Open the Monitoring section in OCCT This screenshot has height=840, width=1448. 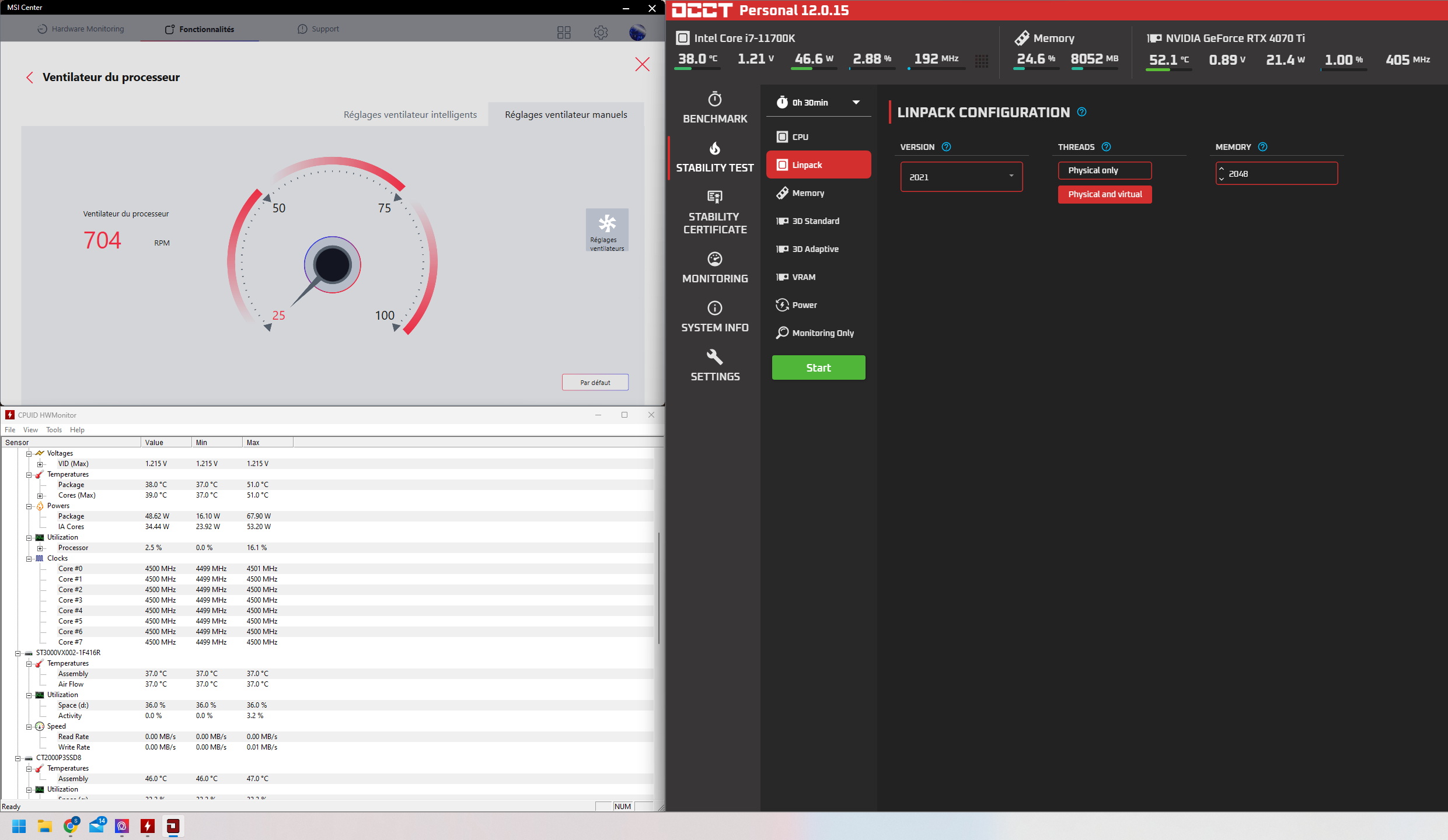coord(714,268)
